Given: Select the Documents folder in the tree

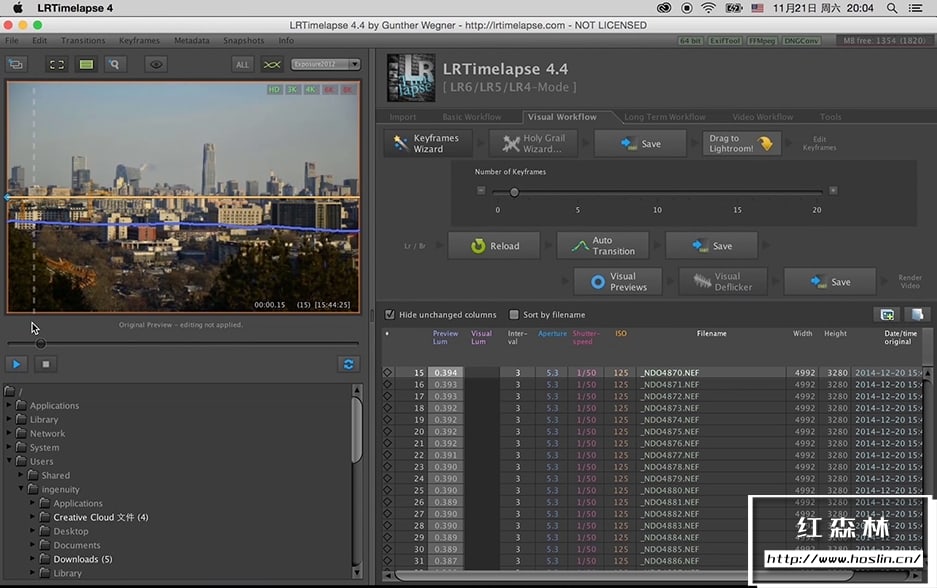Looking at the screenshot, I should pyautogui.click(x=76, y=545).
